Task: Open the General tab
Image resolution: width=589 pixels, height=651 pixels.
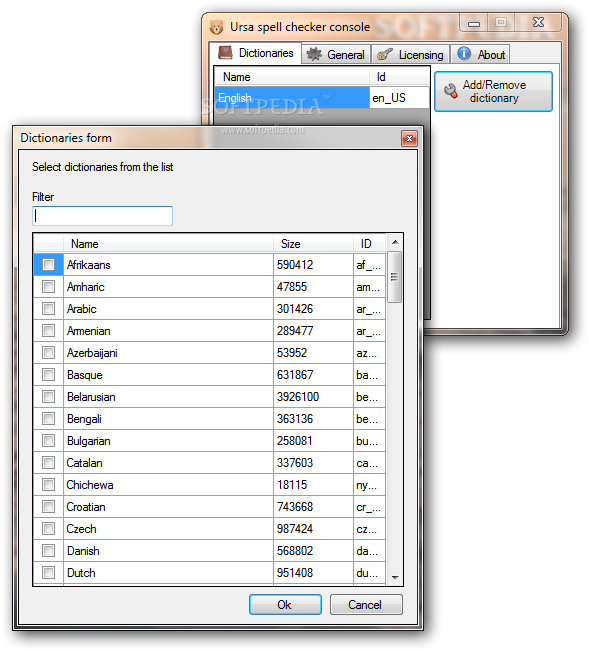Action: (x=335, y=54)
